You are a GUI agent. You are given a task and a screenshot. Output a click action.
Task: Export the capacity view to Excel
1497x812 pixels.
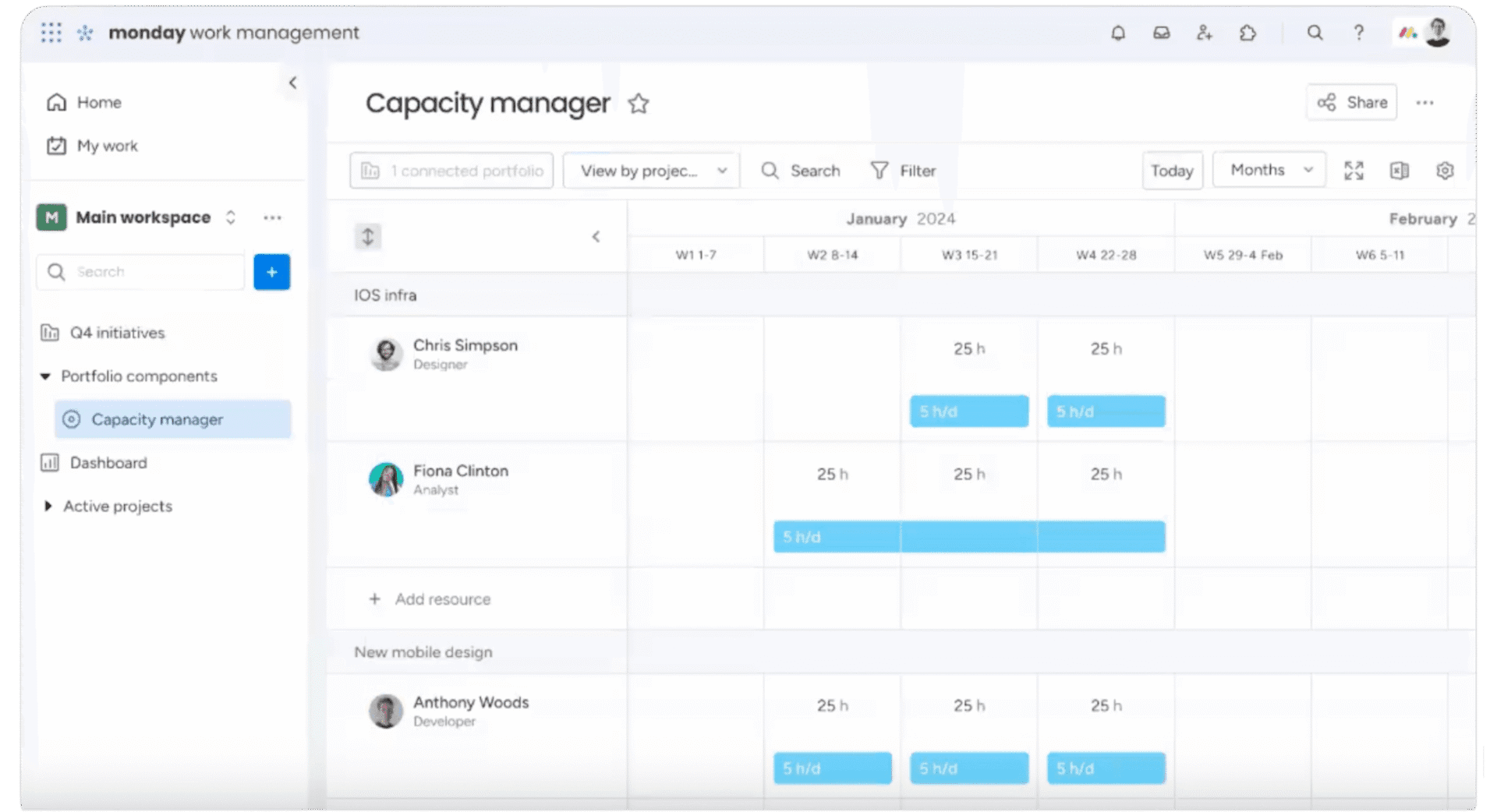click(x=1399, y=170)
